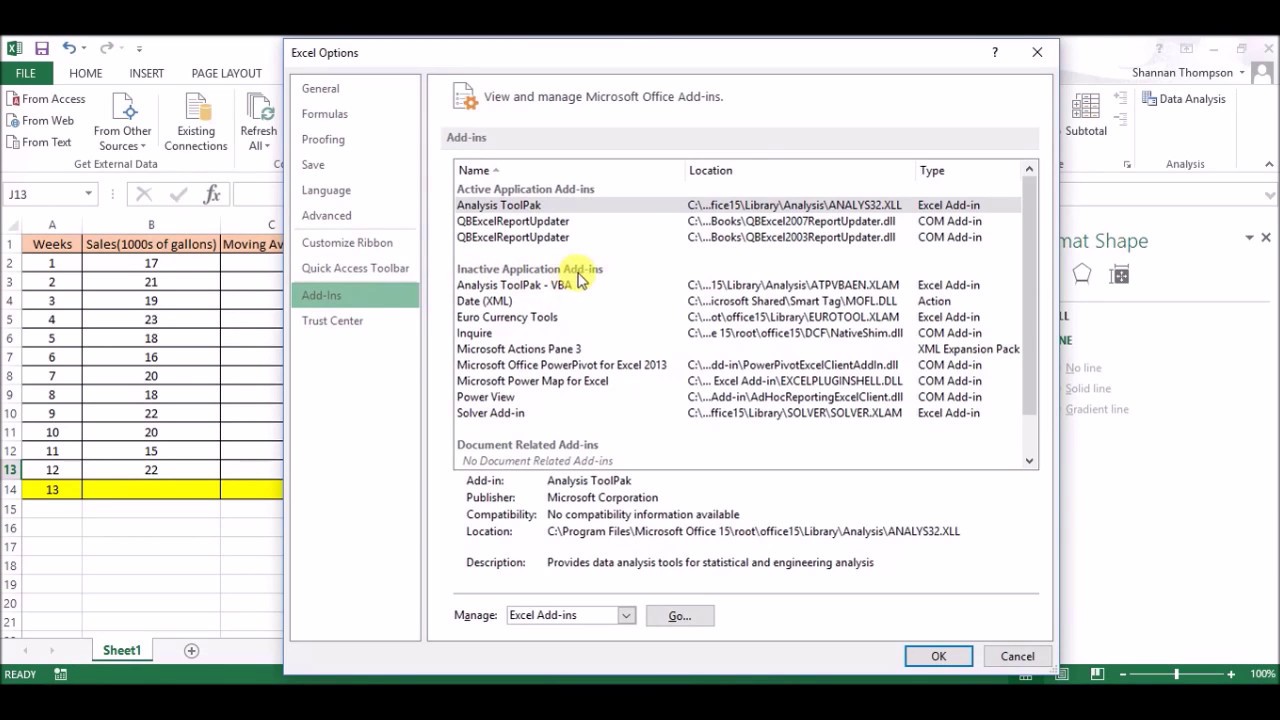The height and width of the screenshot is (720, 1280).
Task: Open the Name Box dropdown arrow
Action: [89, 194]
